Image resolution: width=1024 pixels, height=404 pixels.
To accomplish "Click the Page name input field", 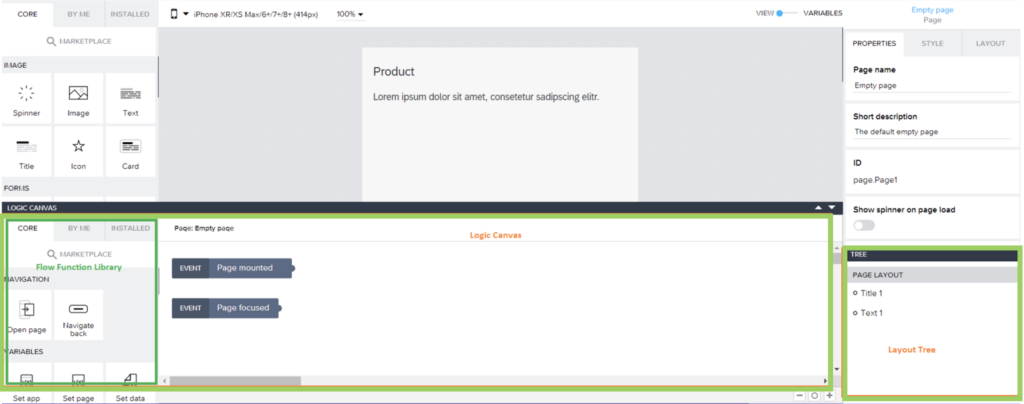I will 930,86.
